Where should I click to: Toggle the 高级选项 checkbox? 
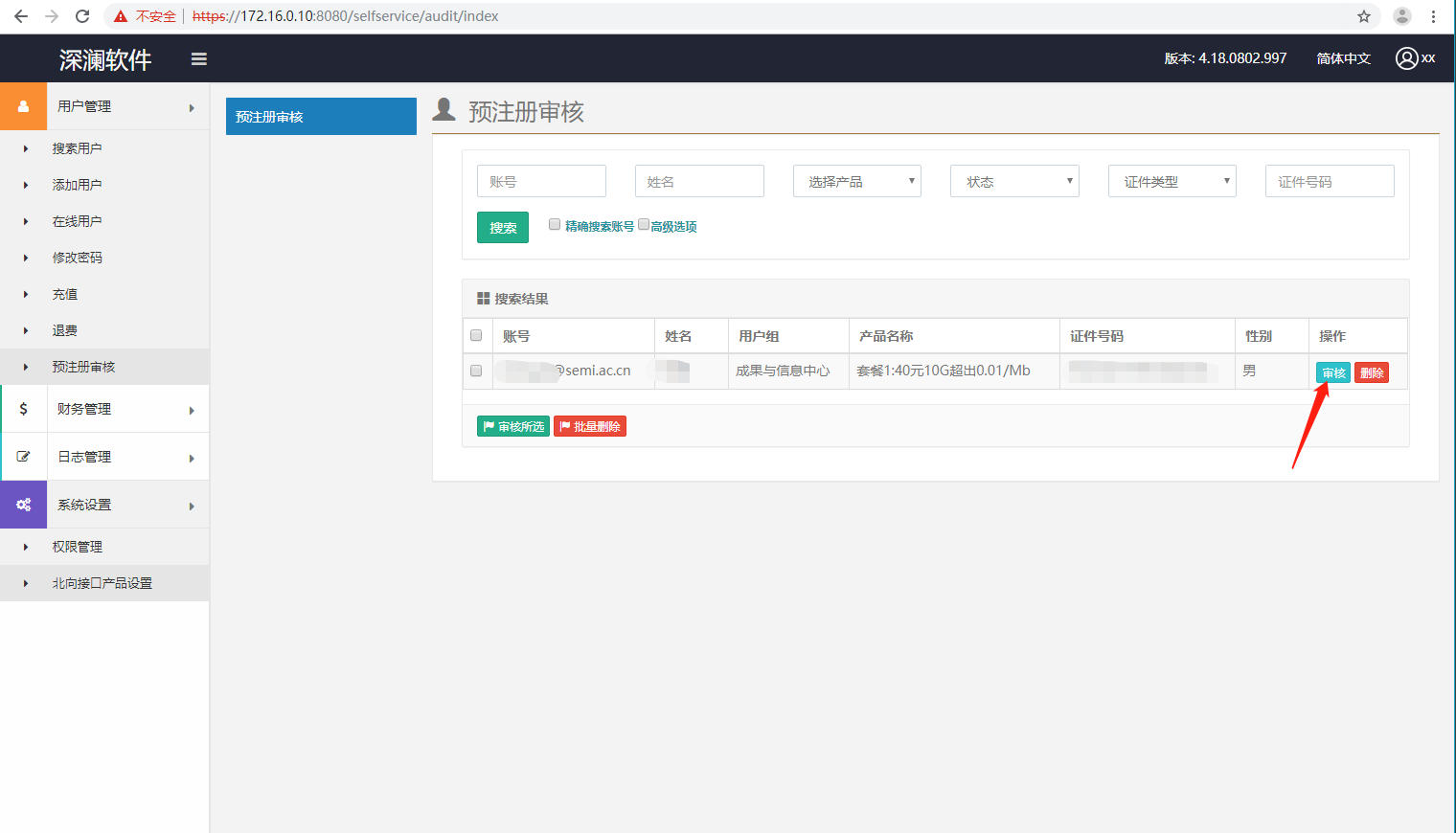coord(644,224)
